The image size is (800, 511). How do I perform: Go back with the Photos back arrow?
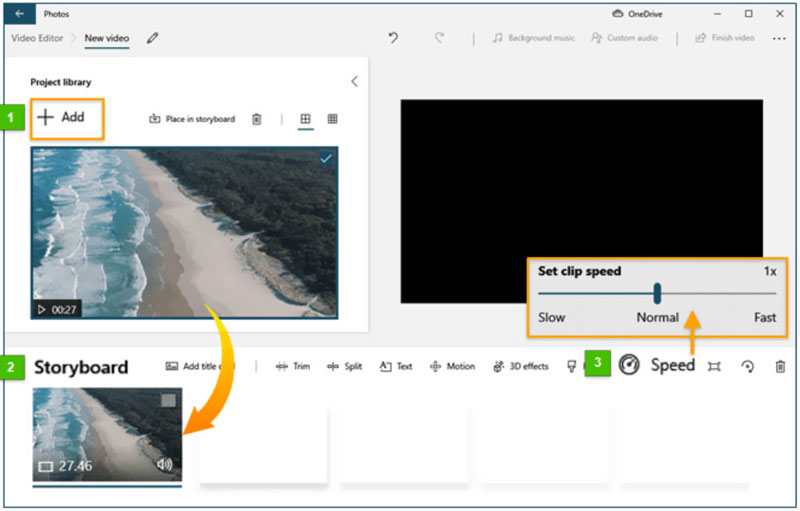coord(19,14)
